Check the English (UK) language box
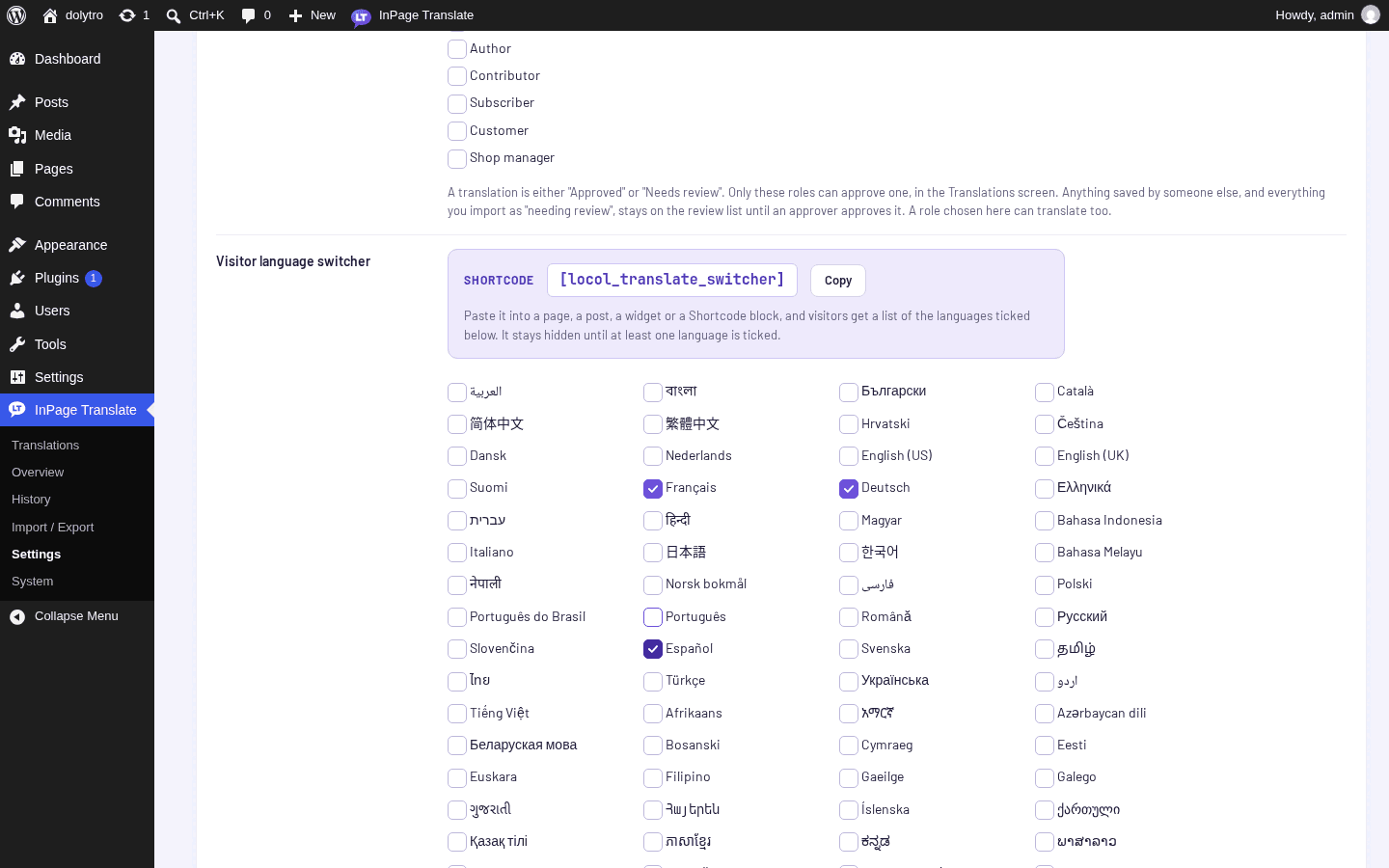The image size is (1389, 868). (x=1045, y=457)
